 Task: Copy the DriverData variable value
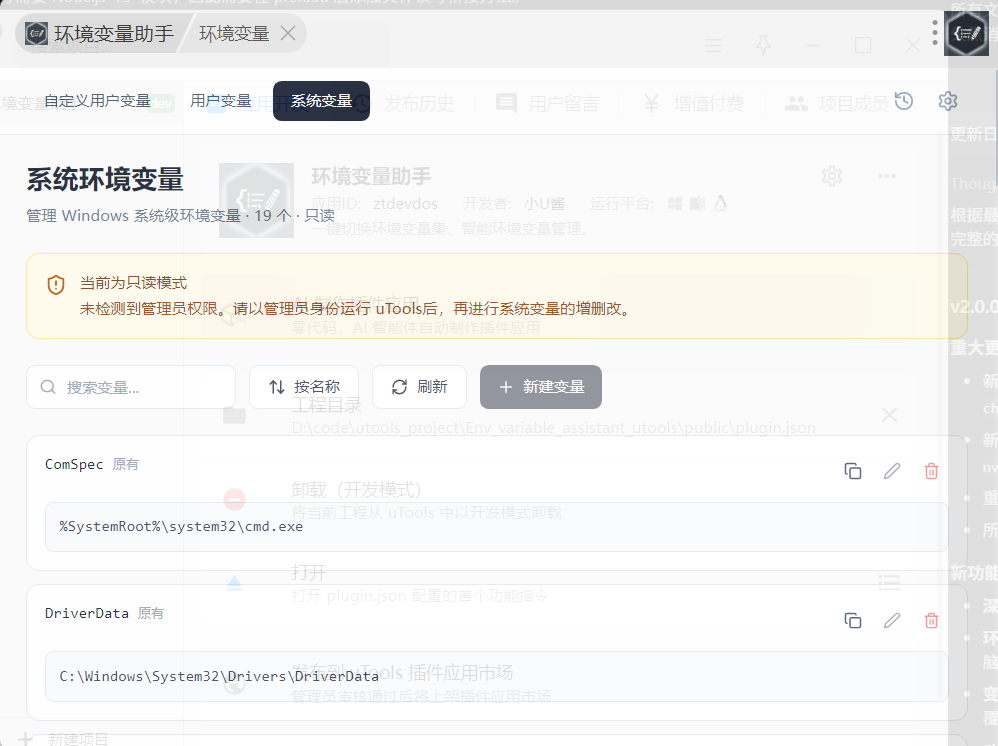[853, 621]
